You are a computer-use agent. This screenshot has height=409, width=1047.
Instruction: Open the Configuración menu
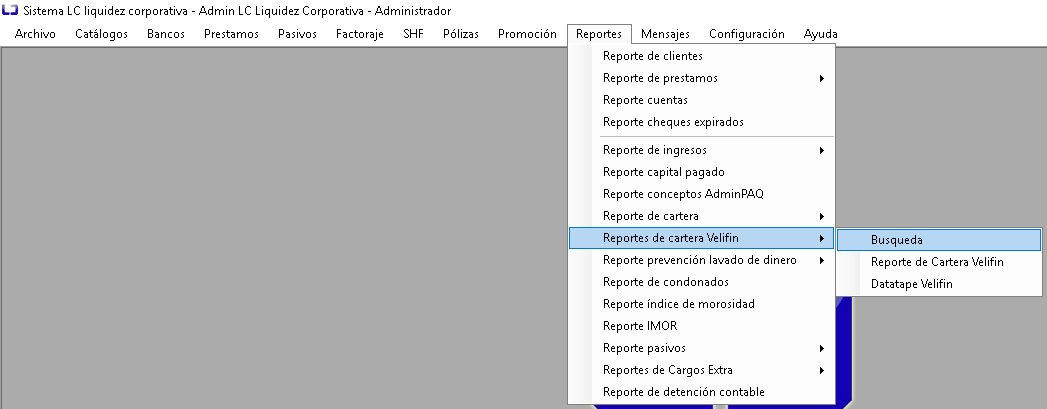pyautogui.click(x=747, y=34)
